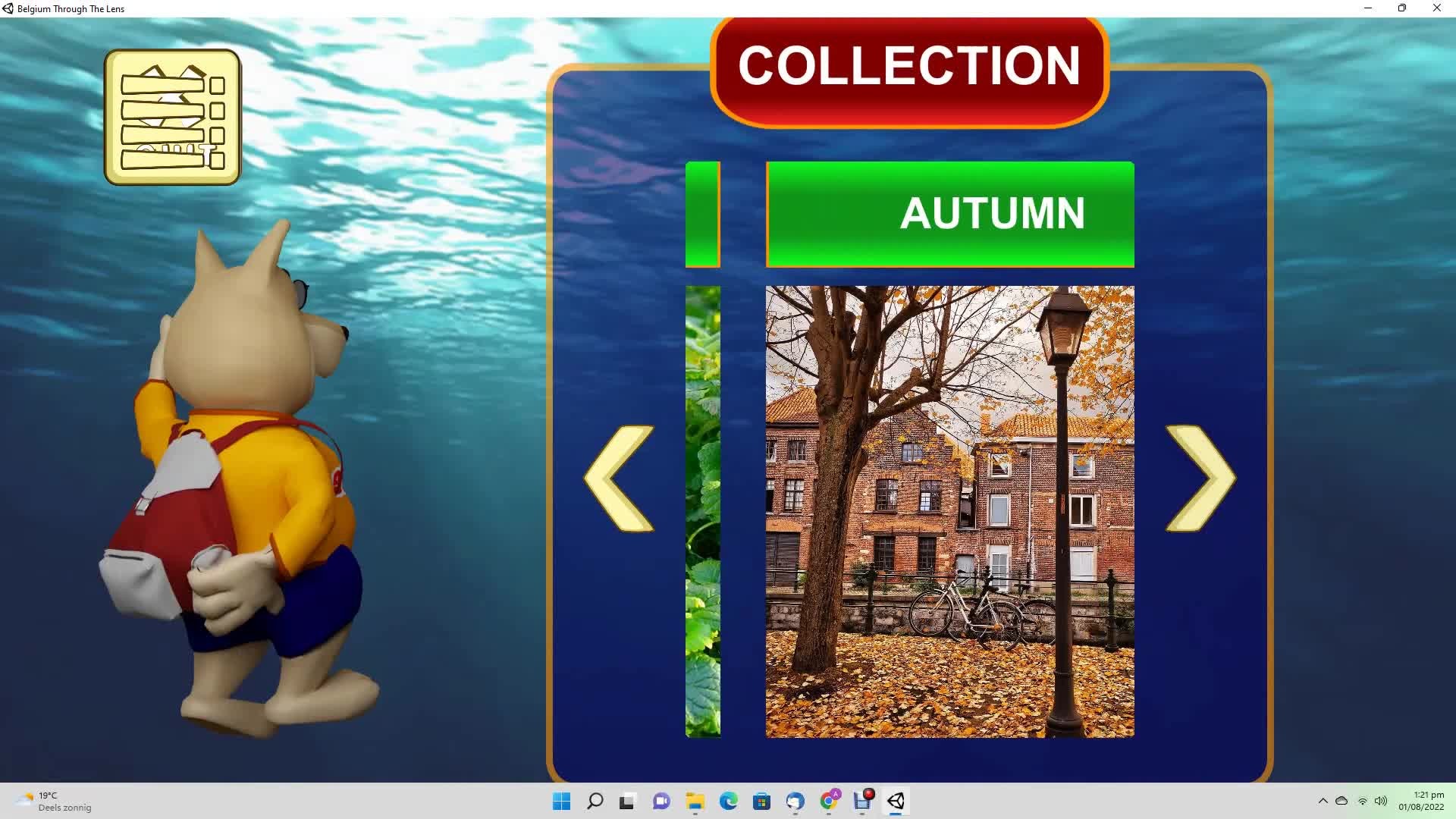Expand the hidden system tray icons
The width and height of the screenshot is (1456, 819).
pyautogui.click(x=1323, y=801)
